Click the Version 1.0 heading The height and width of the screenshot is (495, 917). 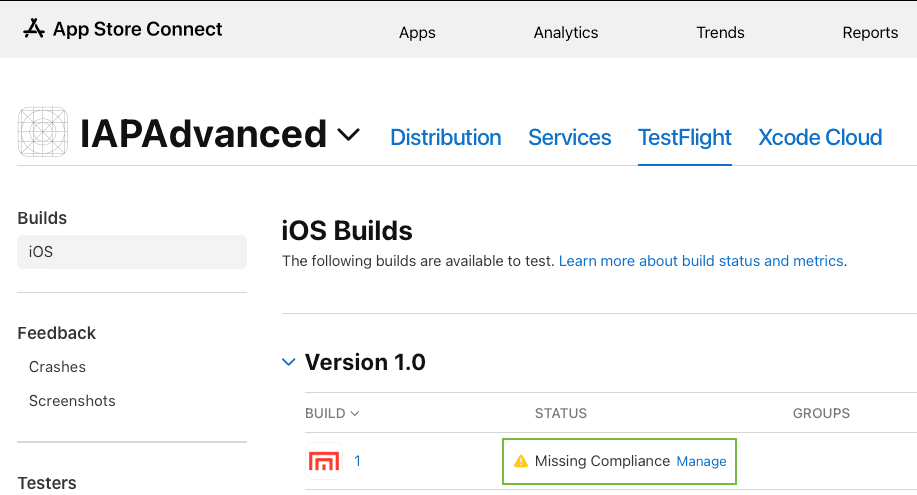click(x=365, y=362)
